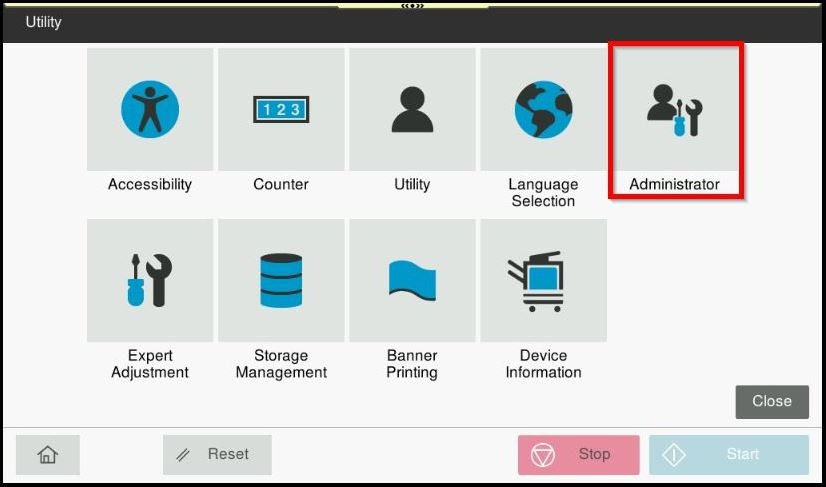Open the Device Information copier icon
Screen dimensions: 826x487
[543, 280]
